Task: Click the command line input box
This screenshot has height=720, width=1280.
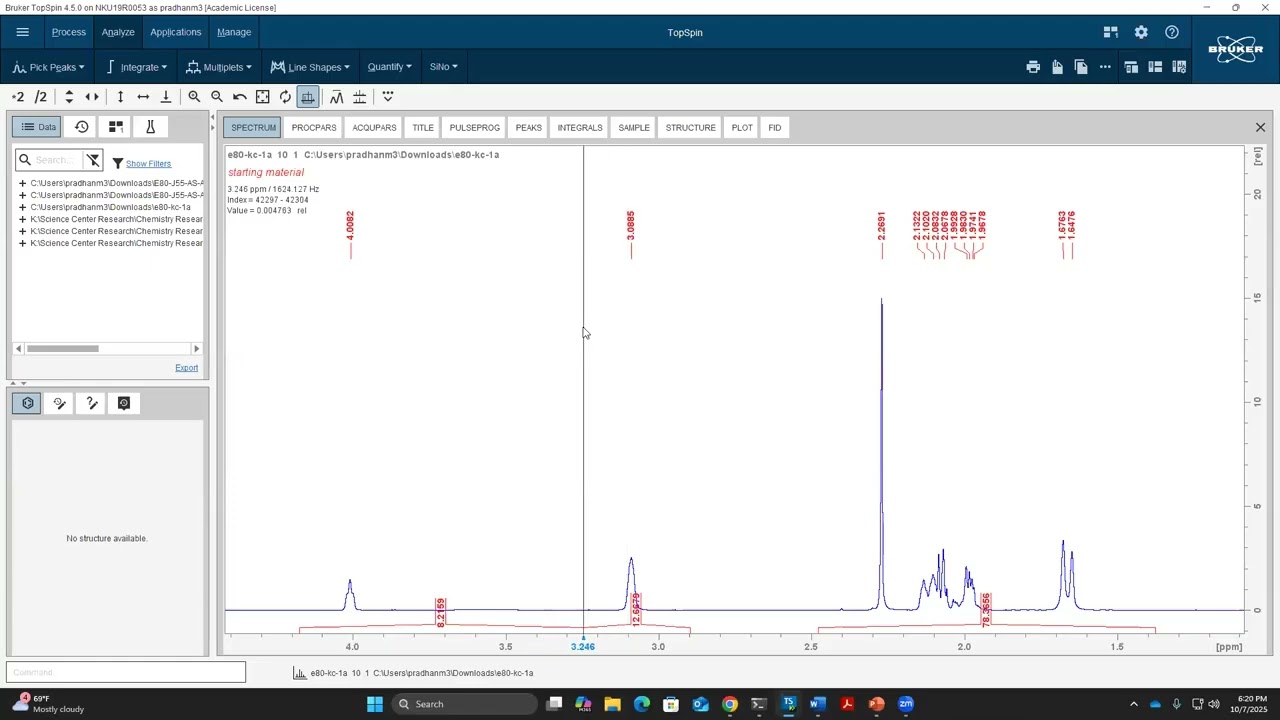Action: [126, 672]
